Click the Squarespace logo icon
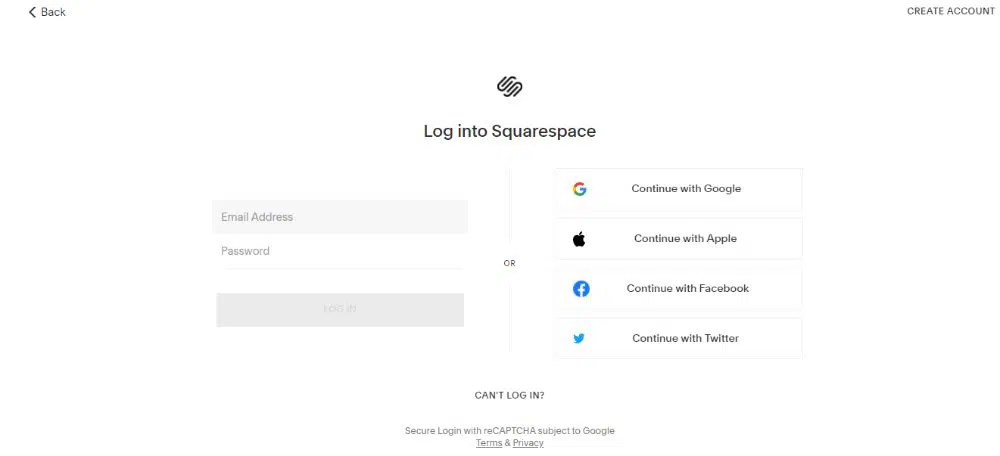This screenshot has height=456, width=1000. pos(510,87)
